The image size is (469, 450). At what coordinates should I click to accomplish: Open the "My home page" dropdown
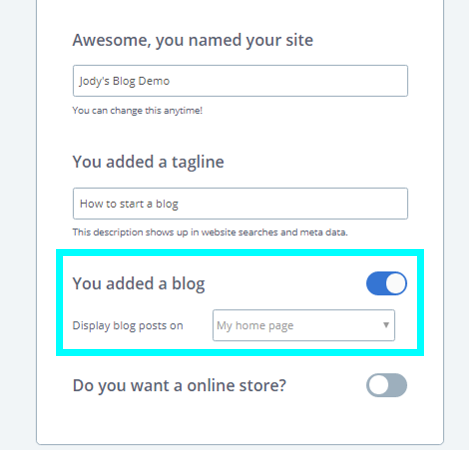(304, 325)
